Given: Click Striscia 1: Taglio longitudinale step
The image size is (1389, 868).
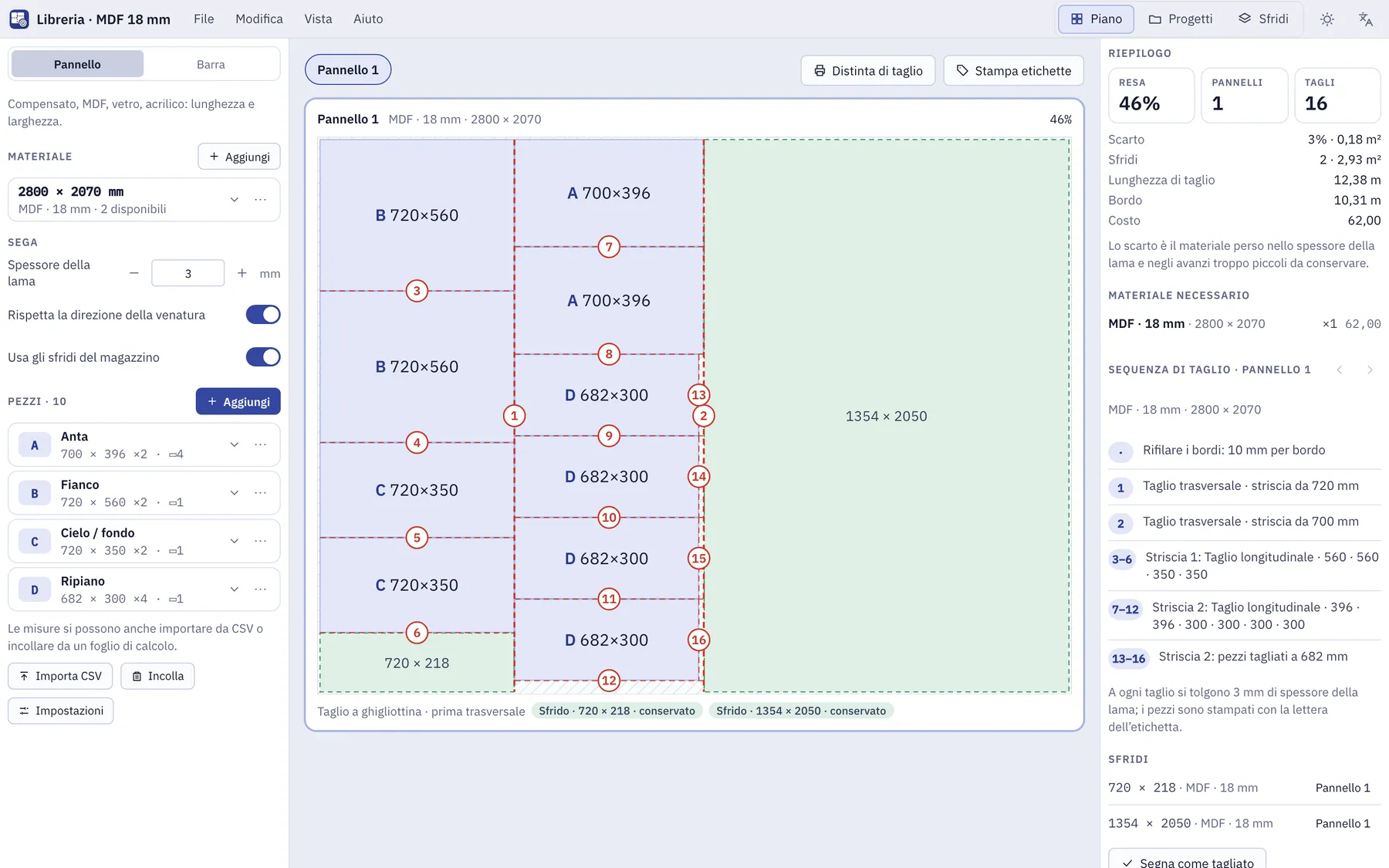Looking at the screenshot, I should [1244, 566].
